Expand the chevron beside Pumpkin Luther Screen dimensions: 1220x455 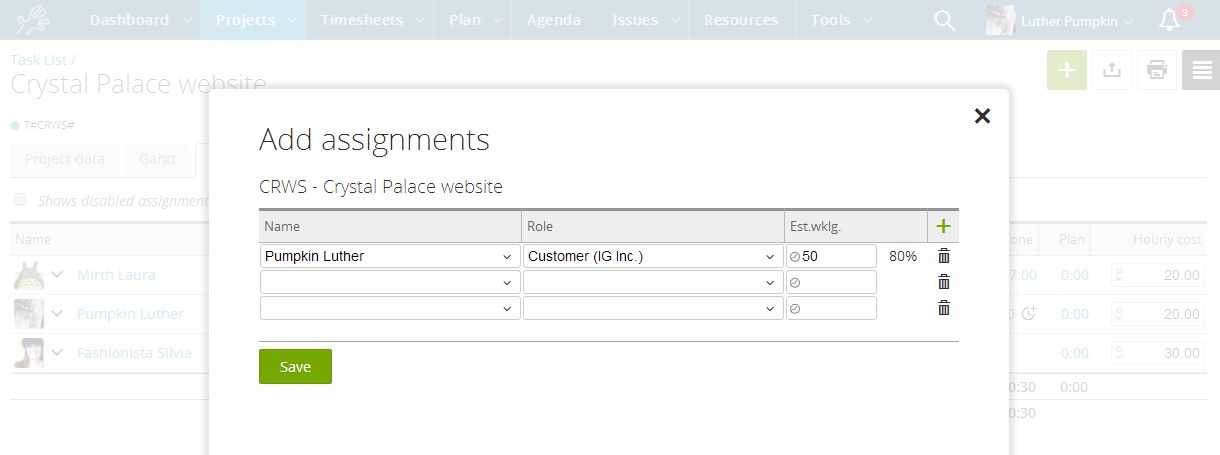(57, 314)
